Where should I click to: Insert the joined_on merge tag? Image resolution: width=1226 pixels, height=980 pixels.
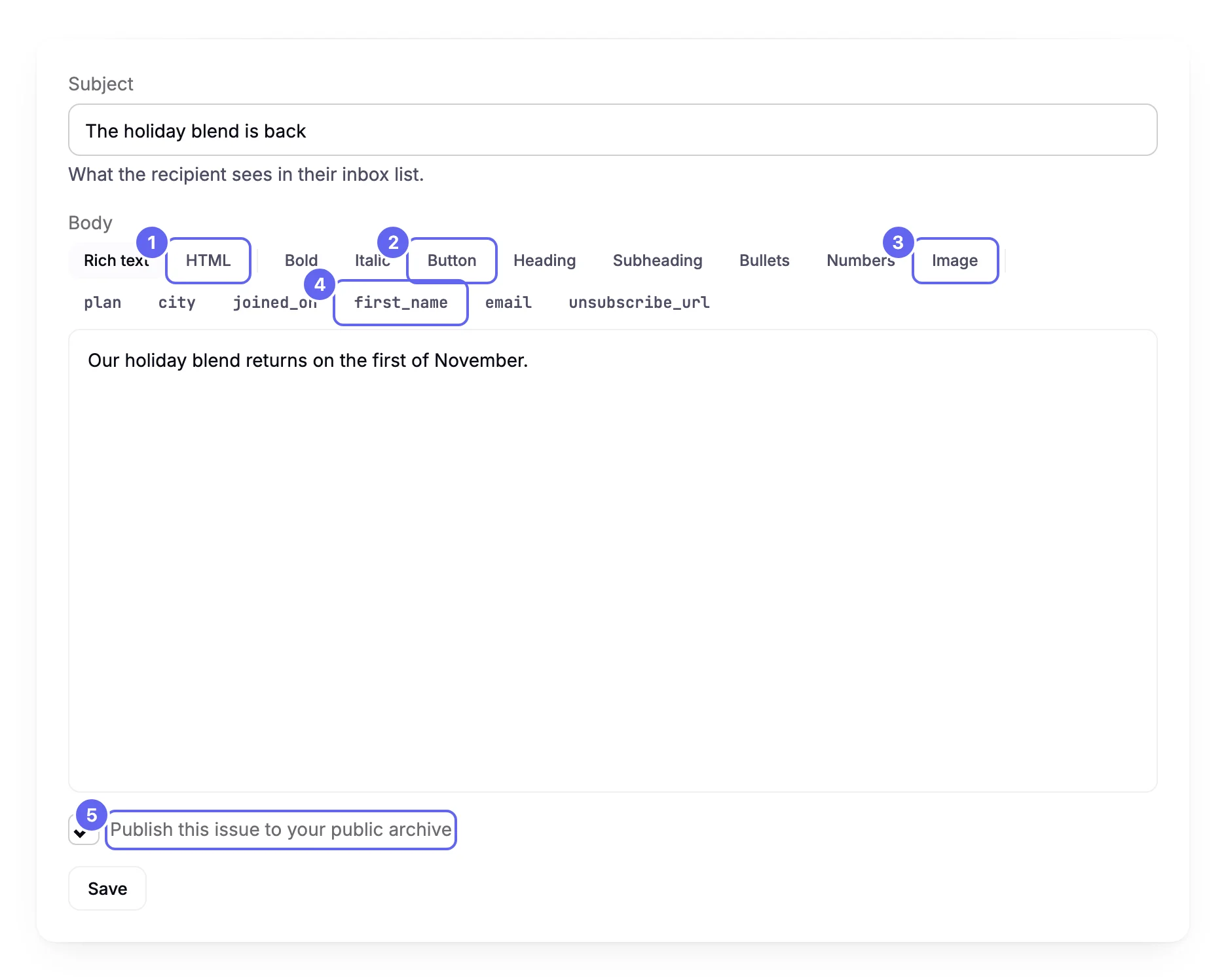[x=275, y=303]
